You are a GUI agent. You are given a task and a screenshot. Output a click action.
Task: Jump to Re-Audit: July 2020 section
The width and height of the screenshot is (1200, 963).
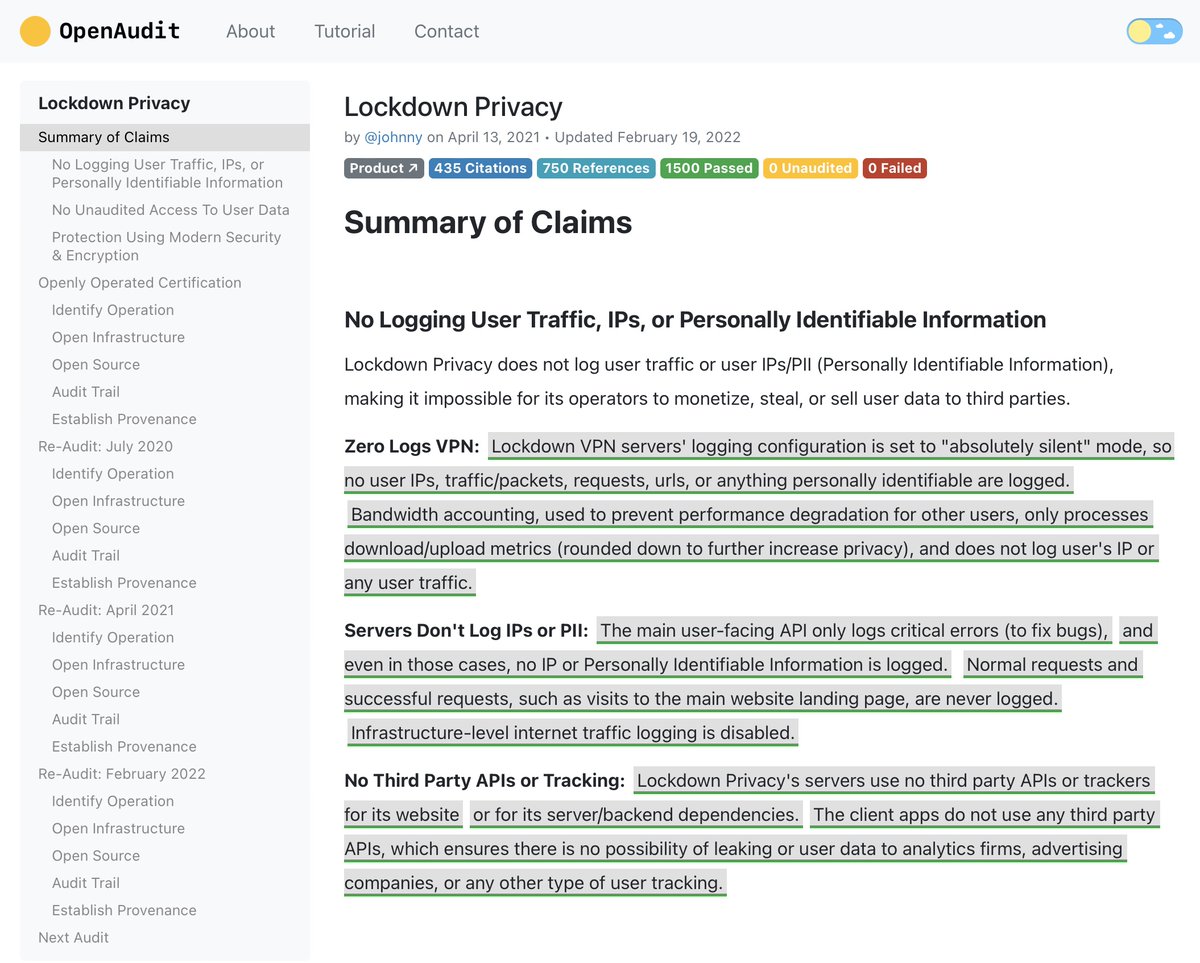(105, 446)
